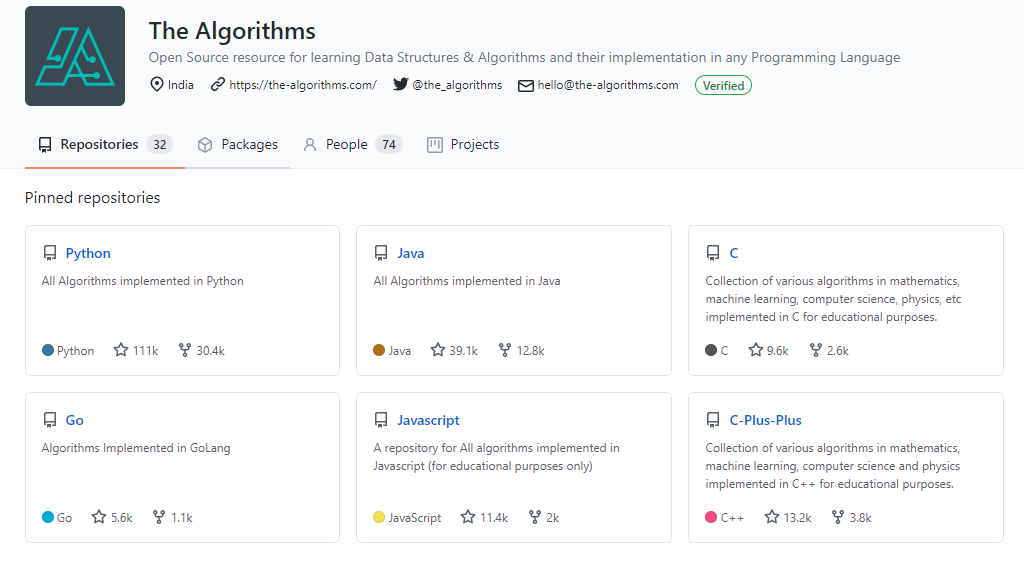This screenshot has width=1024, height=562.
Task: Click the hello@the-algorithms.com email link
Action: click(607, 85)
